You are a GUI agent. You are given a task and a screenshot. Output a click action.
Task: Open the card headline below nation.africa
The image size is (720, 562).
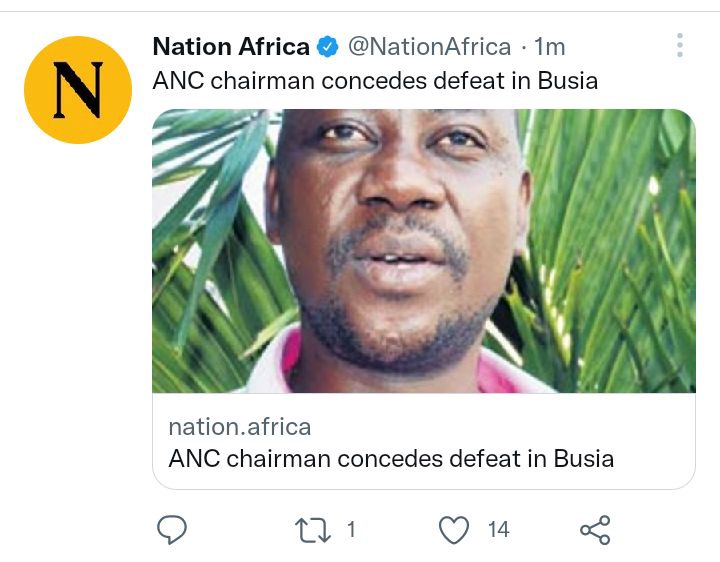391,459
